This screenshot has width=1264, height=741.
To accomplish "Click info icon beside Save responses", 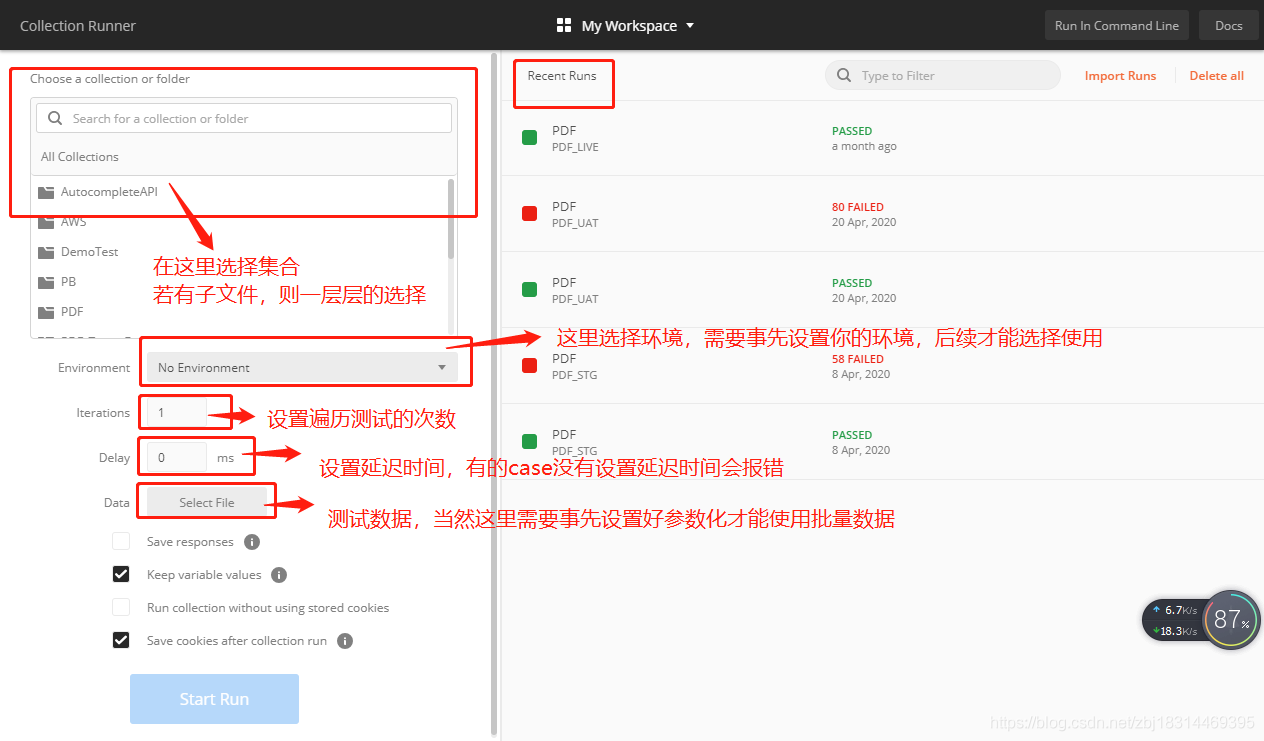I will pyautogui.click(x=252, y=542).
